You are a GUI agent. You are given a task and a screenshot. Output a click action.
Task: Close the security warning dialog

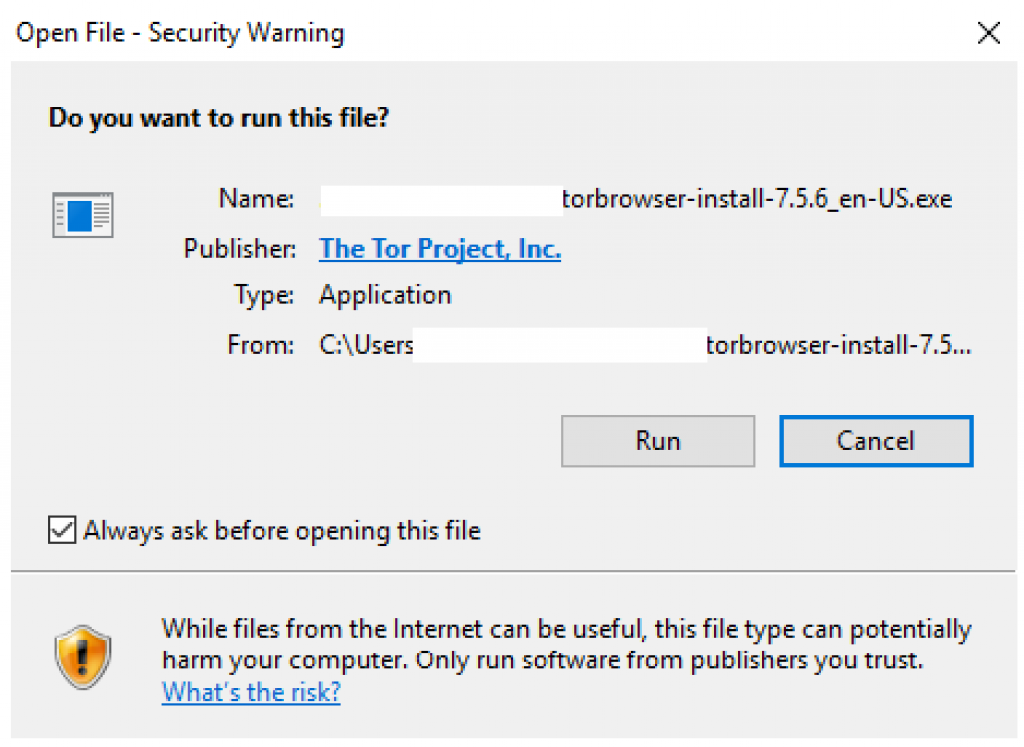[x=989, y=32]
